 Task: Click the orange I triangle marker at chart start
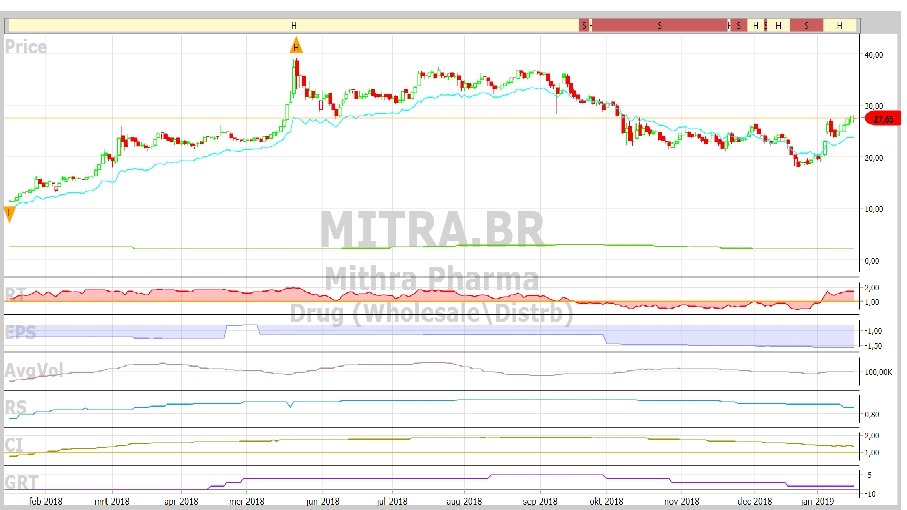click(9, 215)
